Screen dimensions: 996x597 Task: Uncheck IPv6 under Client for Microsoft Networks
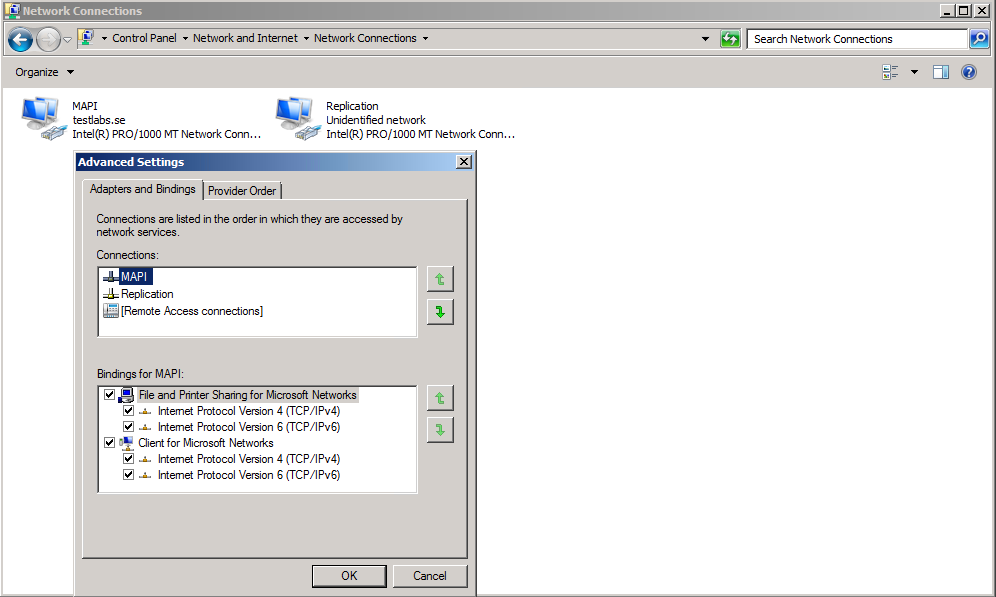[128, 474]
